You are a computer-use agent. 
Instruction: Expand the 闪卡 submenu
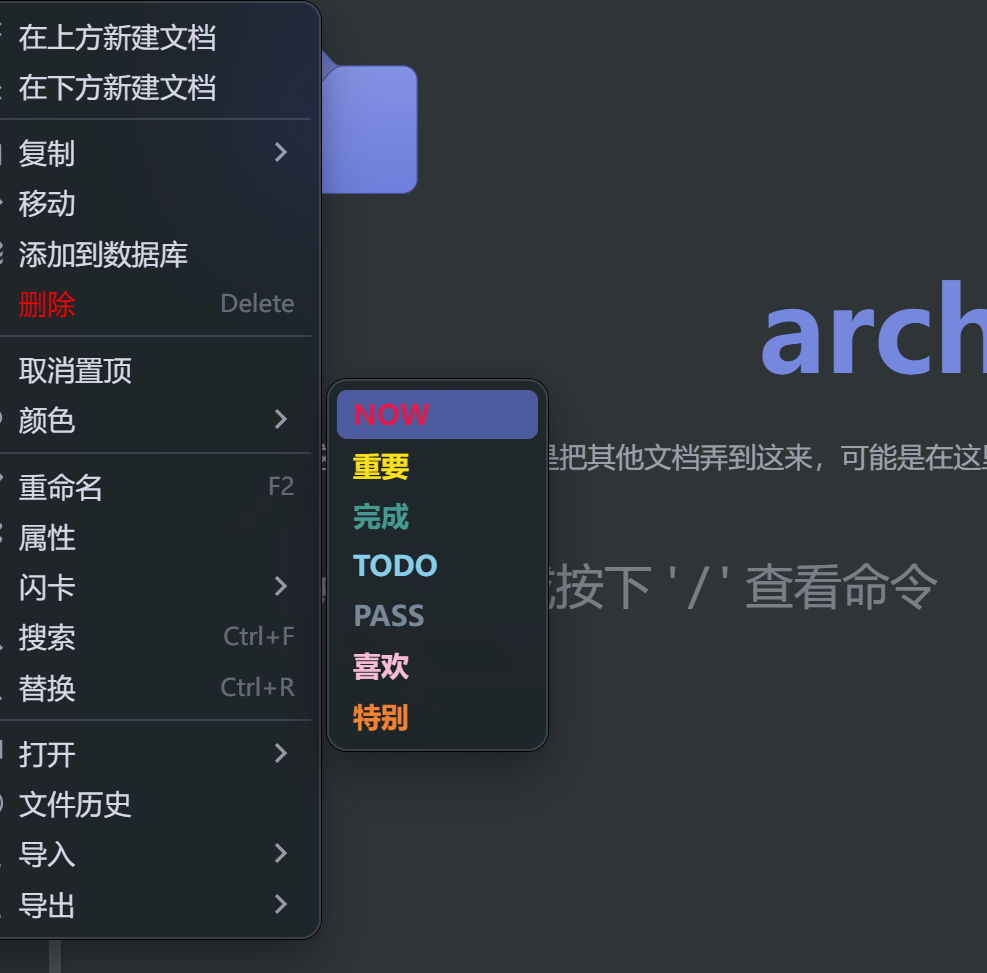150,587
